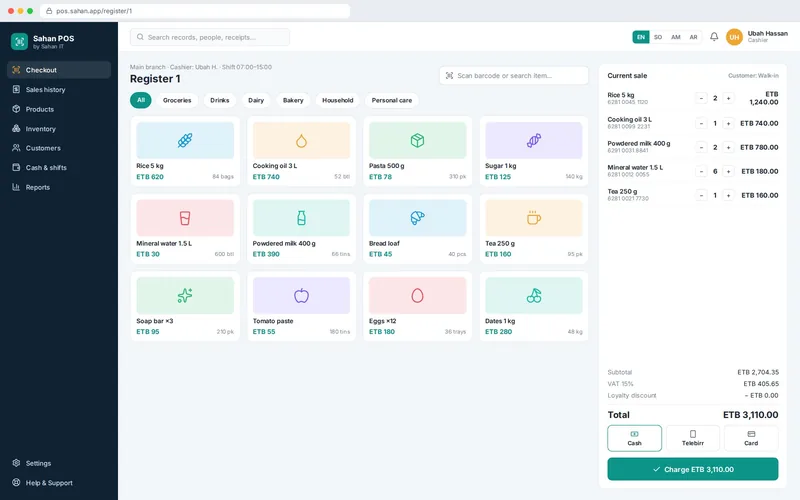Add Rice 5 kg product card
800x500 pixels.
tap(185, 151)
